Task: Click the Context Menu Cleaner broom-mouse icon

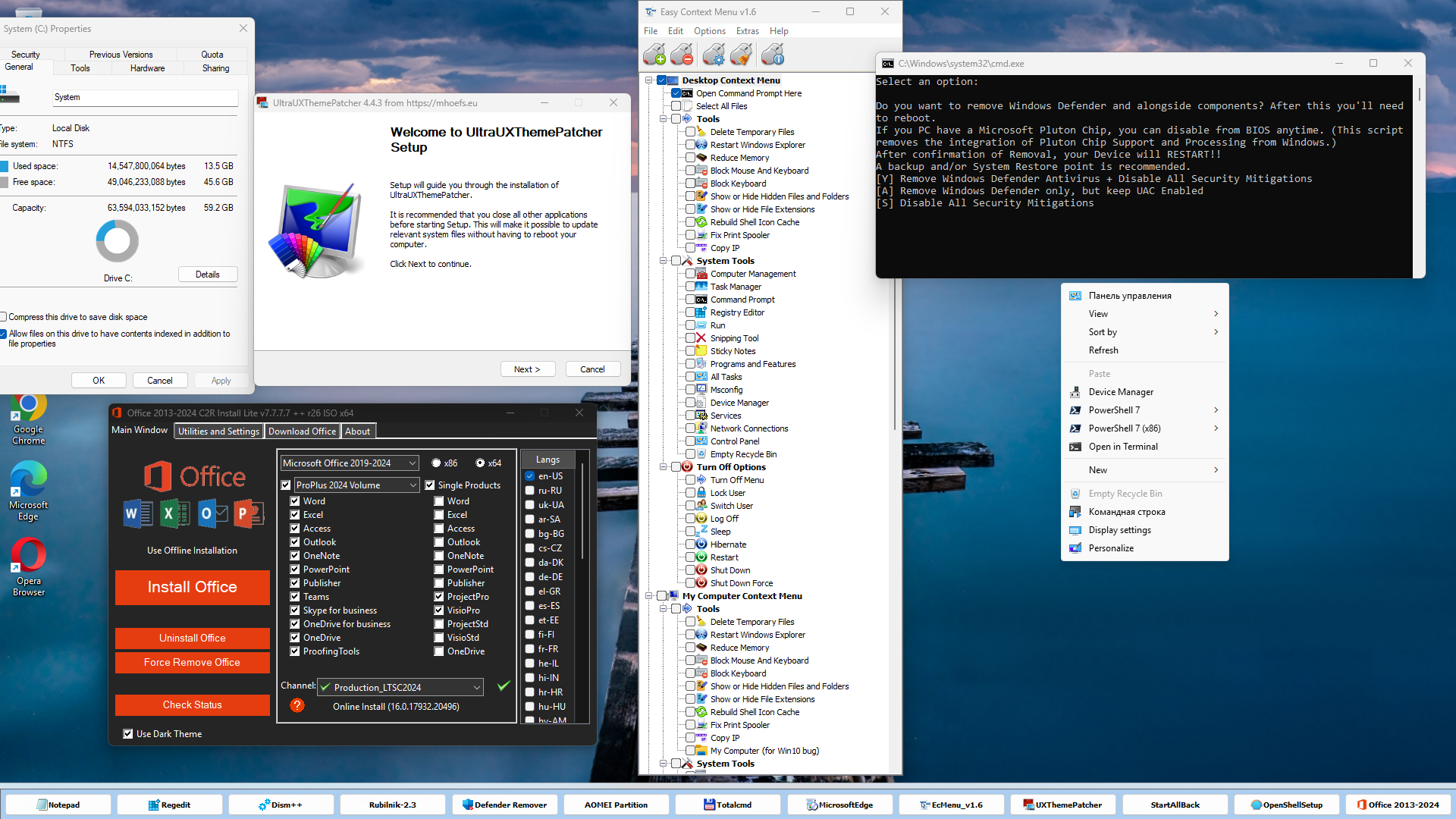Action: [x=742, y=55]
